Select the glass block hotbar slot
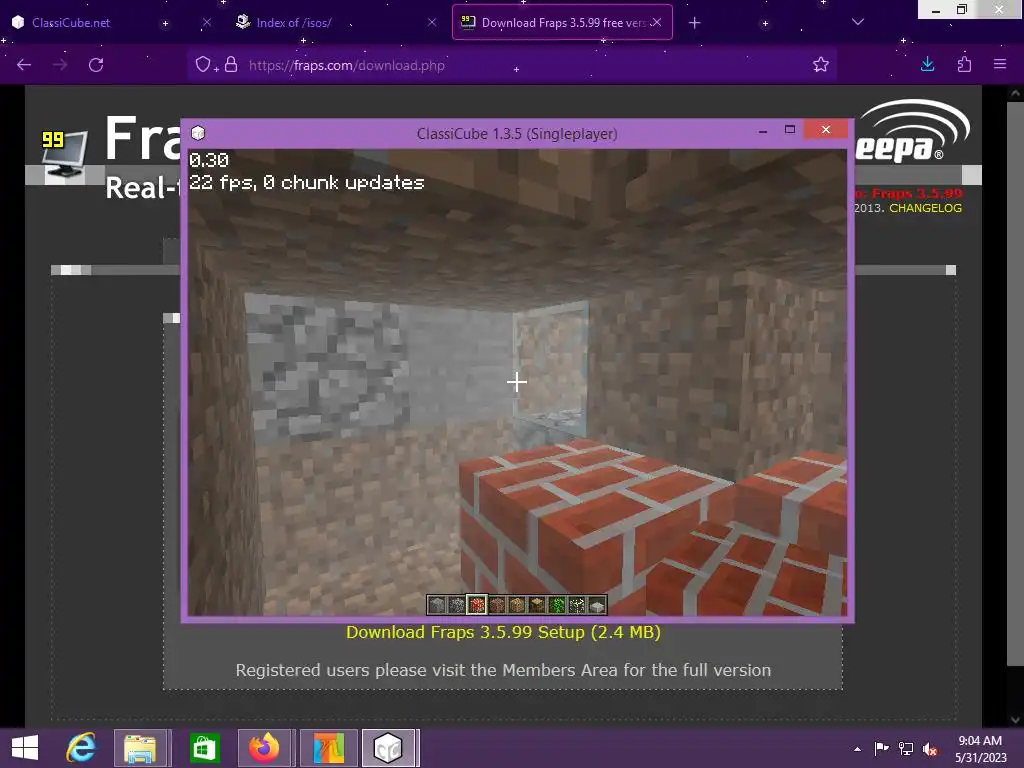The height and width of the screenshot is (768, 1024). click(x=577, y=605)
